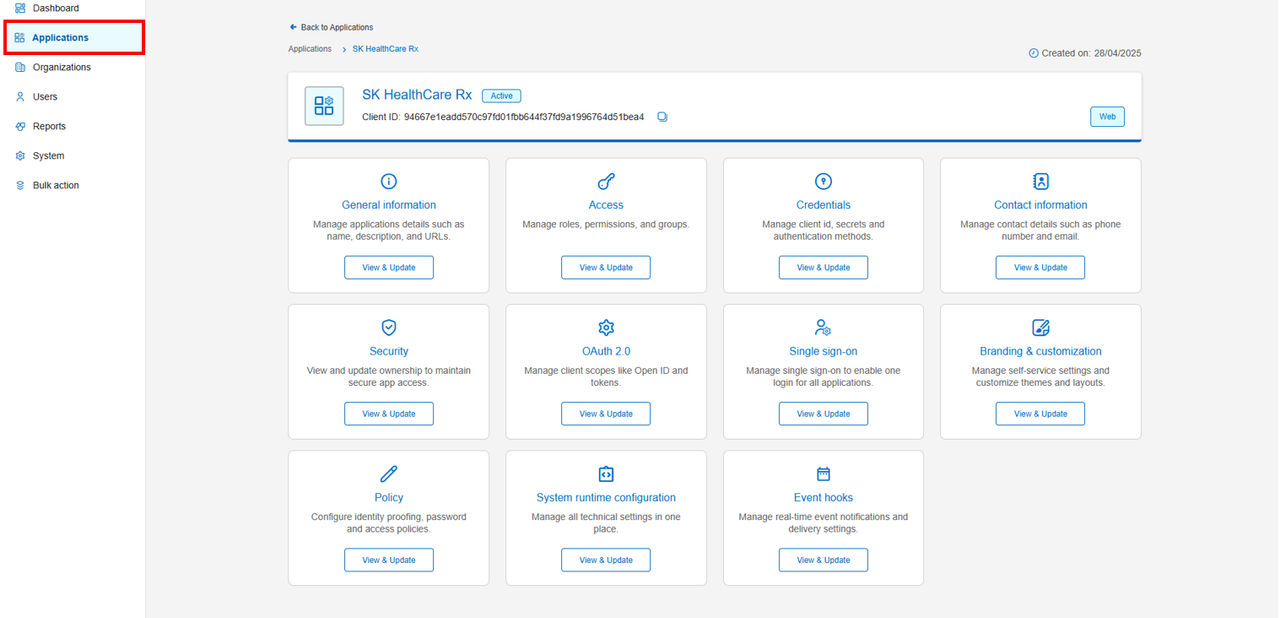Click View & Update under Branding & customization
The height and width of the screenshot is (618, 1280).
(x=1040, y=413)
